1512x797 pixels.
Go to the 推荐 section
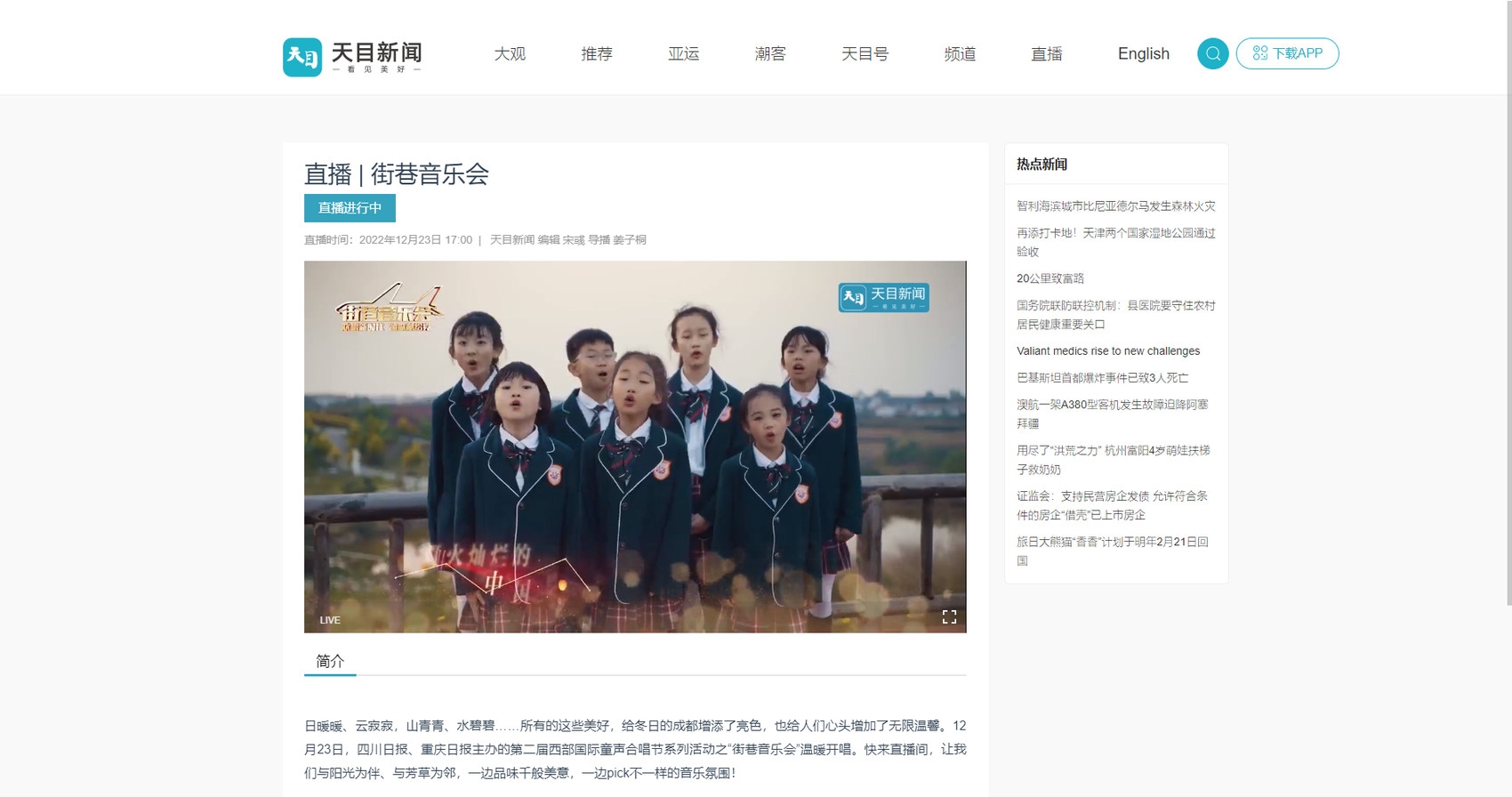597,54
